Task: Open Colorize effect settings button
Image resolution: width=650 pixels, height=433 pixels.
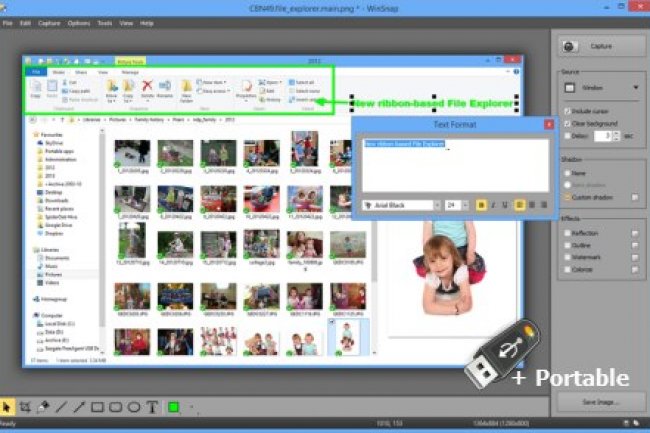Action: coord(635,270)
